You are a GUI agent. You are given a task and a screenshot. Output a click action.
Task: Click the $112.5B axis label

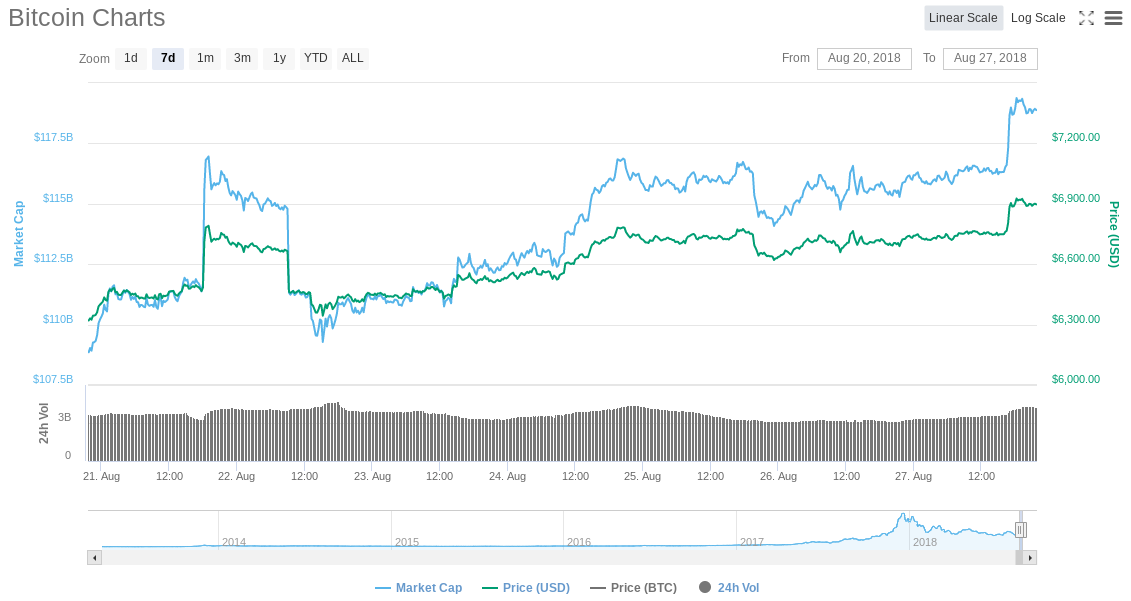pyautogui.click(x=53, y=258)
